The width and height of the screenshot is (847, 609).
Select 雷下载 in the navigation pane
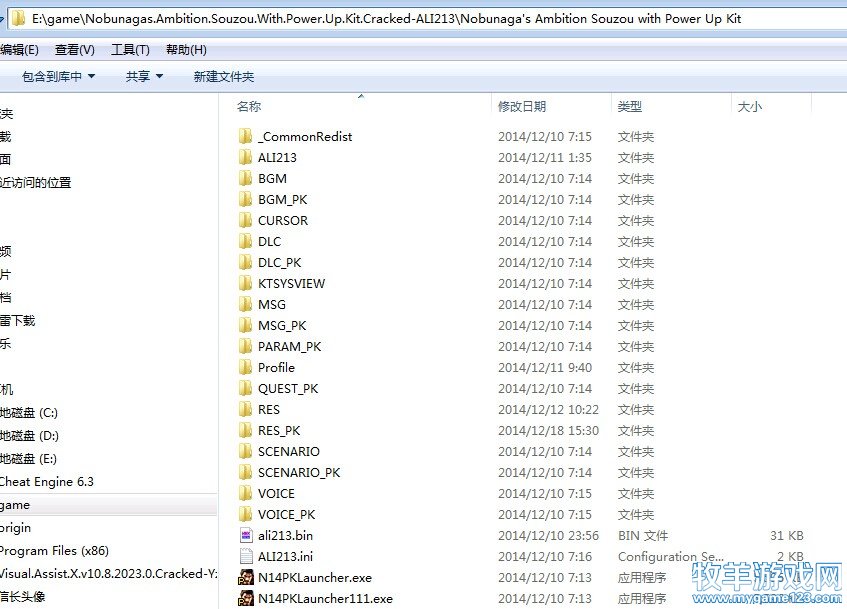tap(18, 320)
